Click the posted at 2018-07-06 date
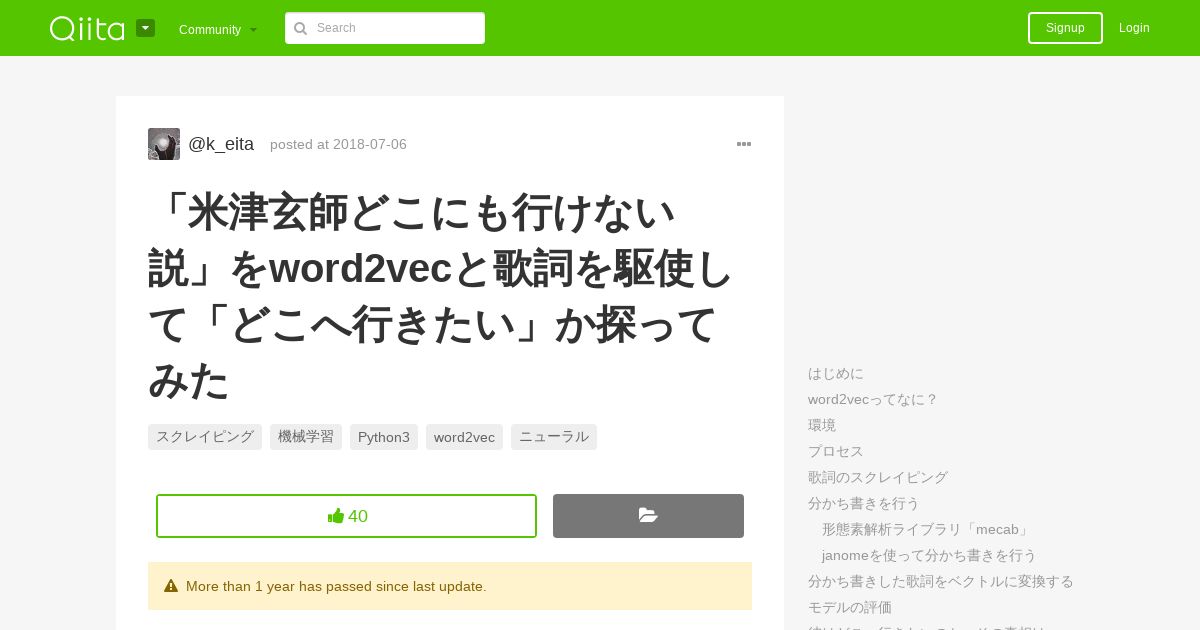The image size is (1200, 630). click(x=338, y=144)
